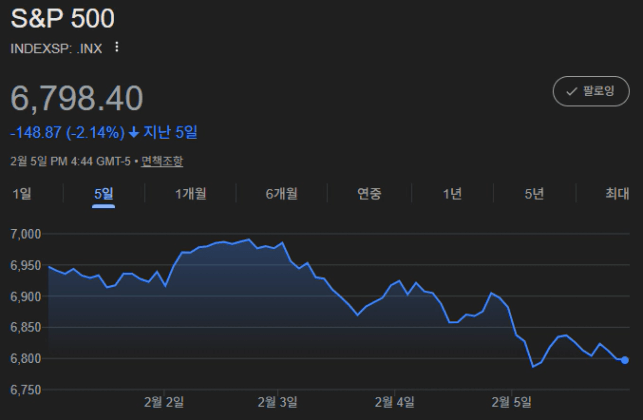Image resolution: width=643 pixels, height=420 pixels.
Task: Click the chart's latest price endpoint dot
Action: click(625, 360)
